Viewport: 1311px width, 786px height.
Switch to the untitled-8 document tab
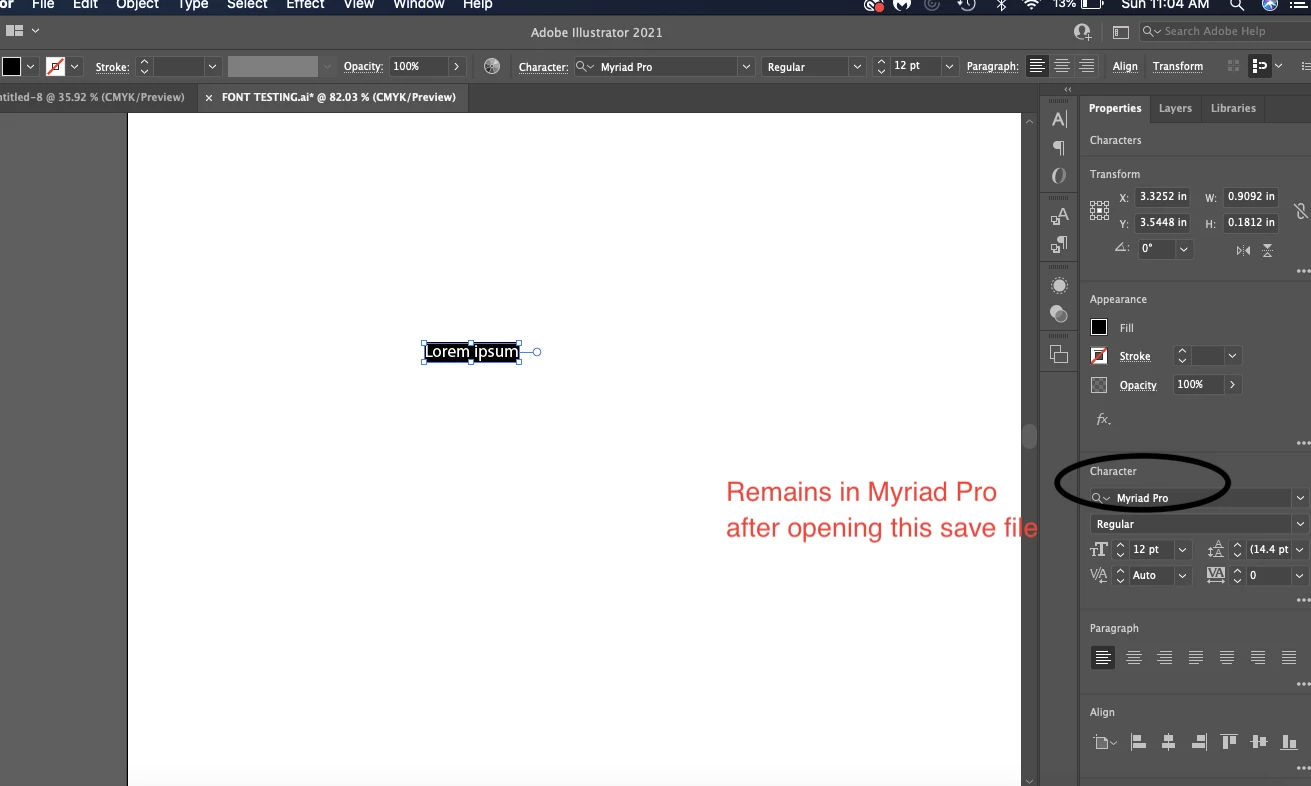(x=93, y=98)
